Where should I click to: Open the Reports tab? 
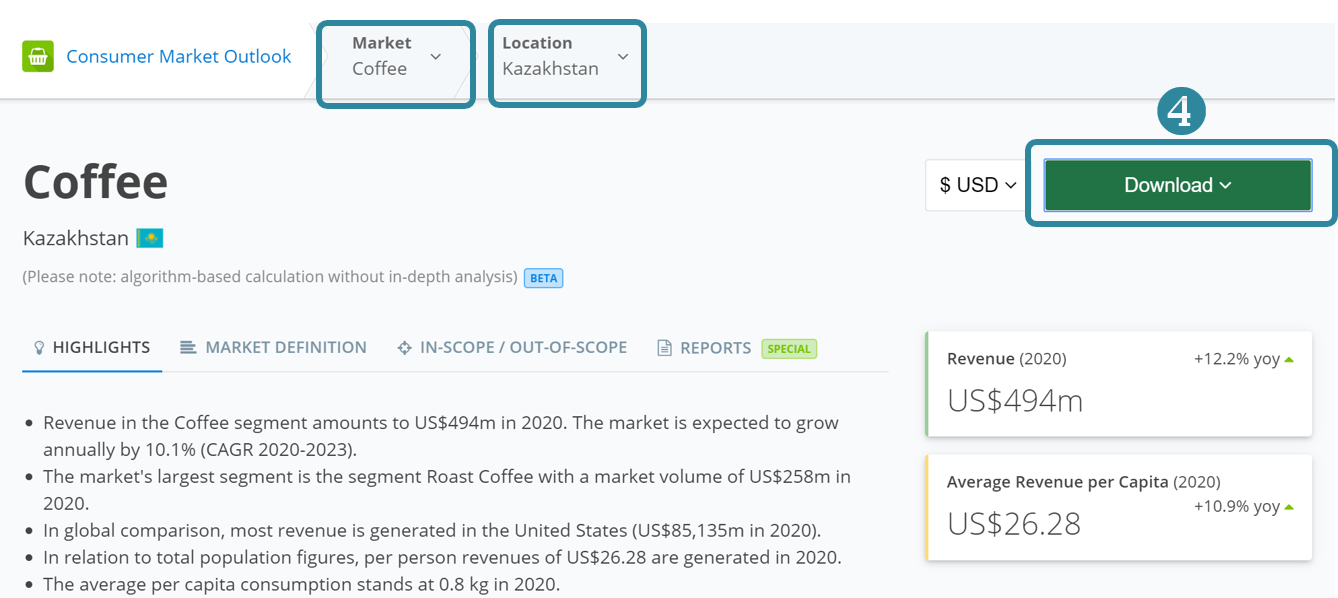point(715,348)
